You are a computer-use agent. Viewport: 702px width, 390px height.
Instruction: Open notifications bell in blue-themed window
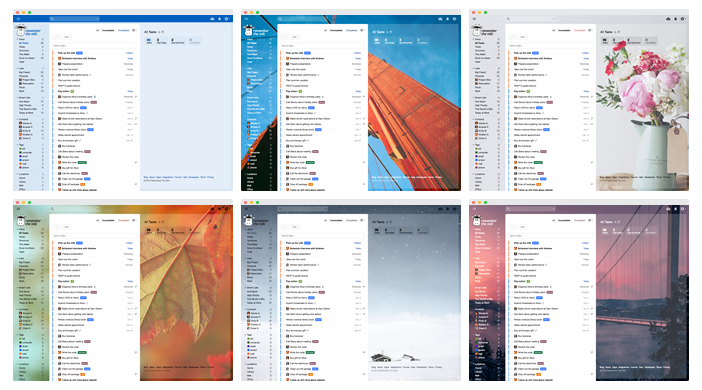coord(219,19)
